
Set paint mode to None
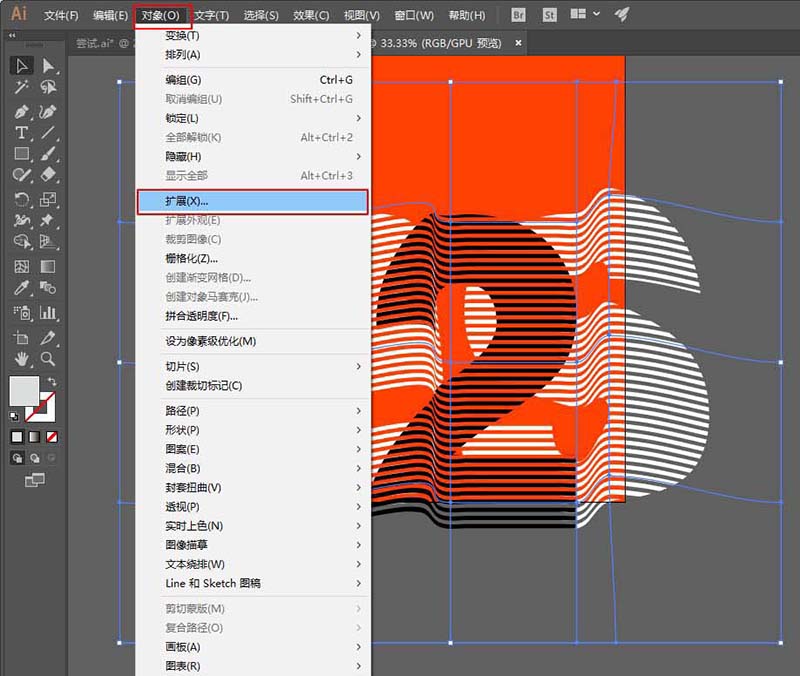pos(52,437)
